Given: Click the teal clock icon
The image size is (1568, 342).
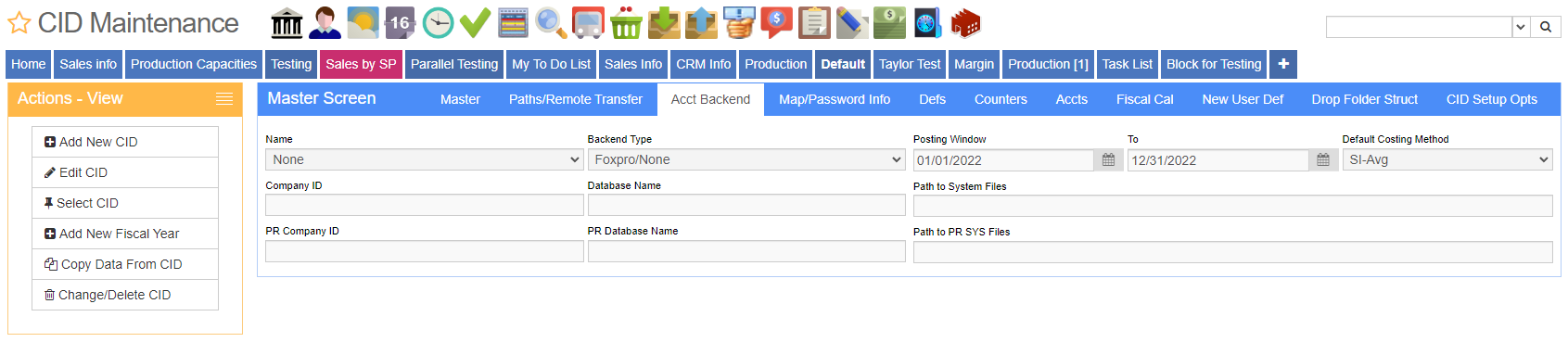Looking at the screenshot, I should [438, 23].
